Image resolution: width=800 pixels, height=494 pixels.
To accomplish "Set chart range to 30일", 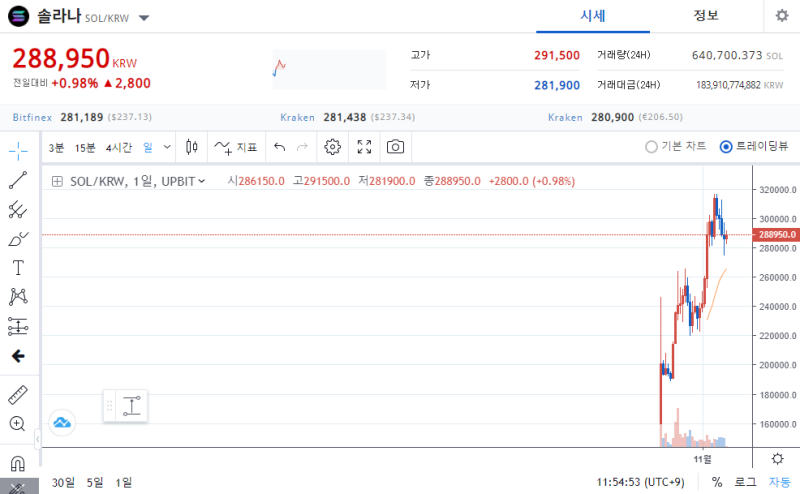I will [x=63, y=482].
